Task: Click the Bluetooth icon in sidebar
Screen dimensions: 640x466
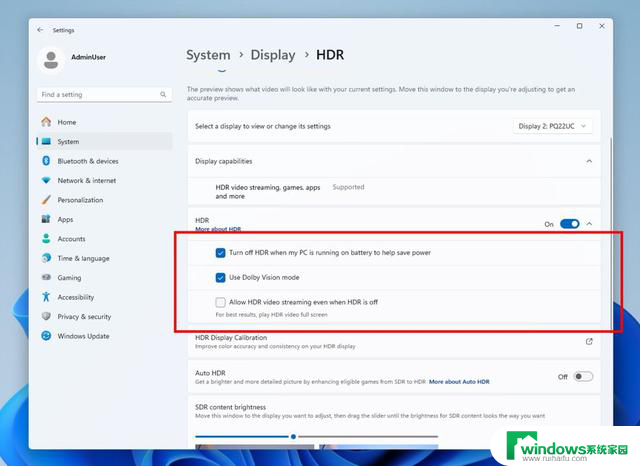Action: (x=46, y=161)
